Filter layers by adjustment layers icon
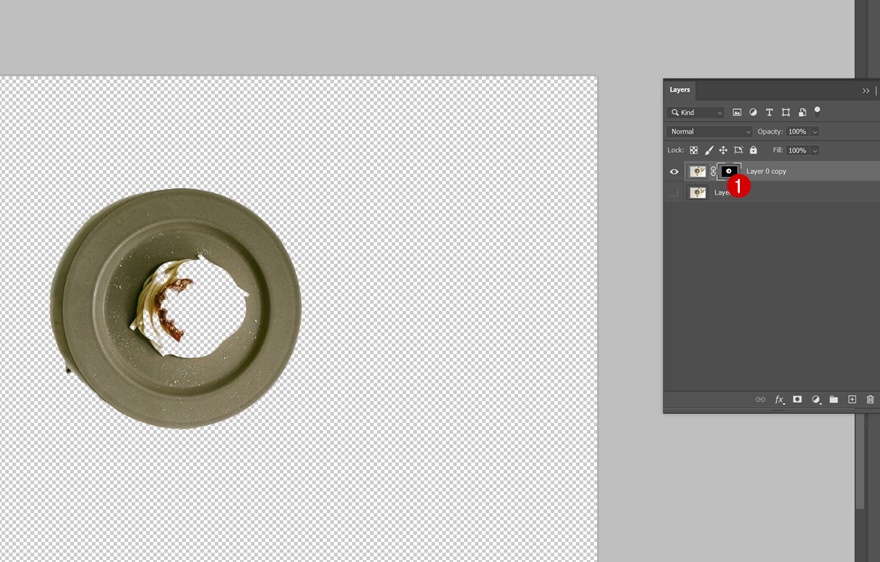Viewport: 880px width, 562px height. click(753, 112)
